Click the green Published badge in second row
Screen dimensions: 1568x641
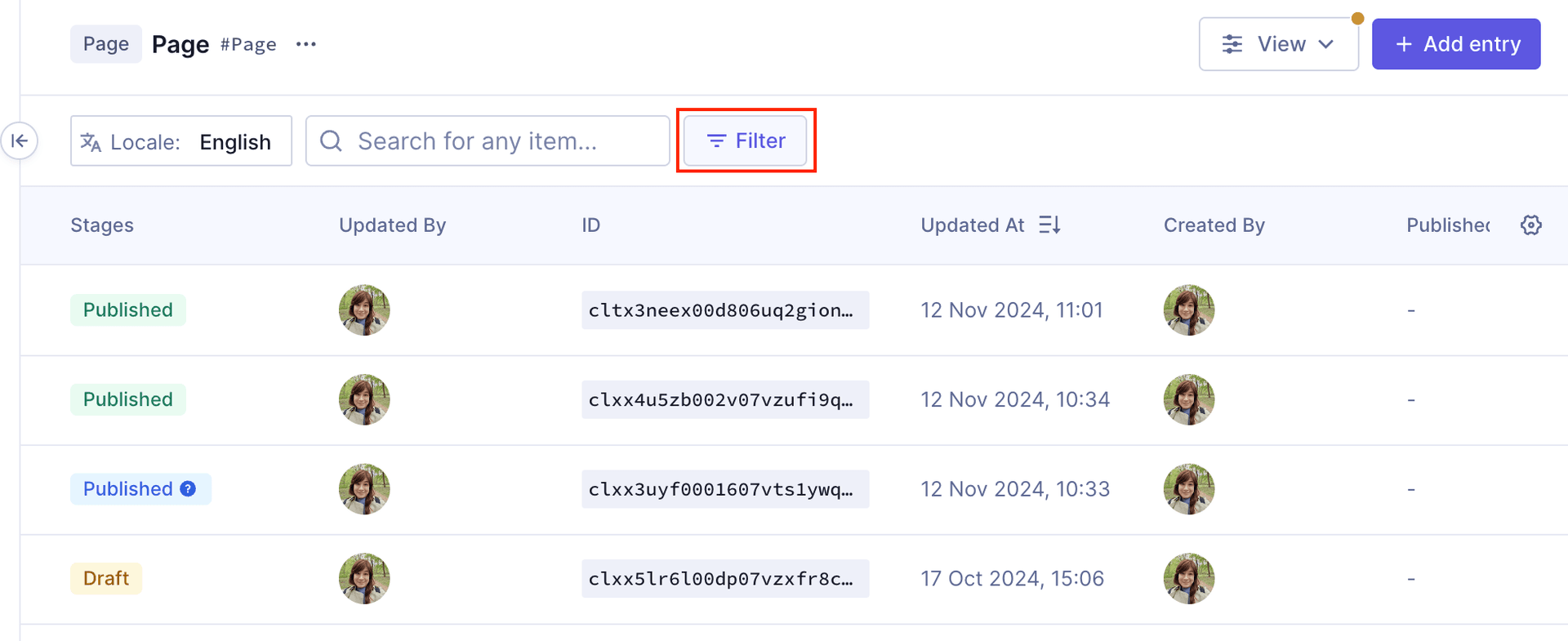click(x=128, y=399)
